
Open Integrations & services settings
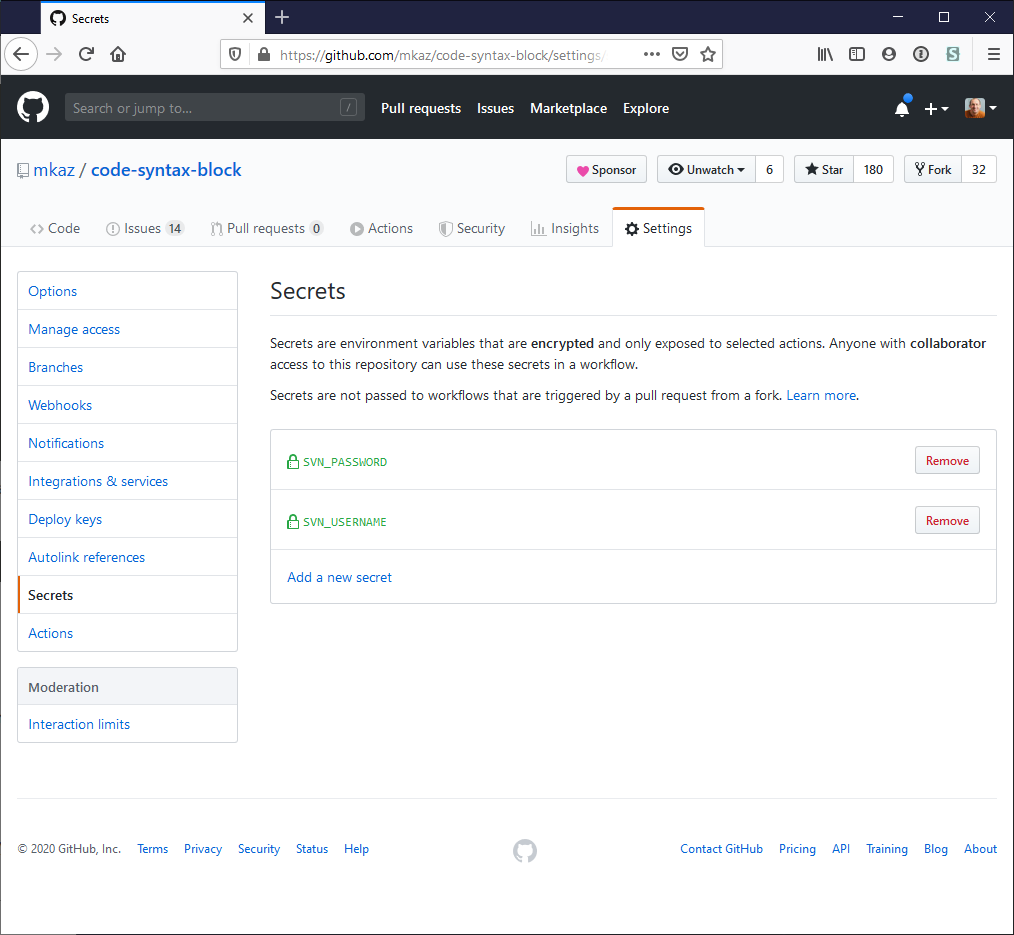click(127, 481)
